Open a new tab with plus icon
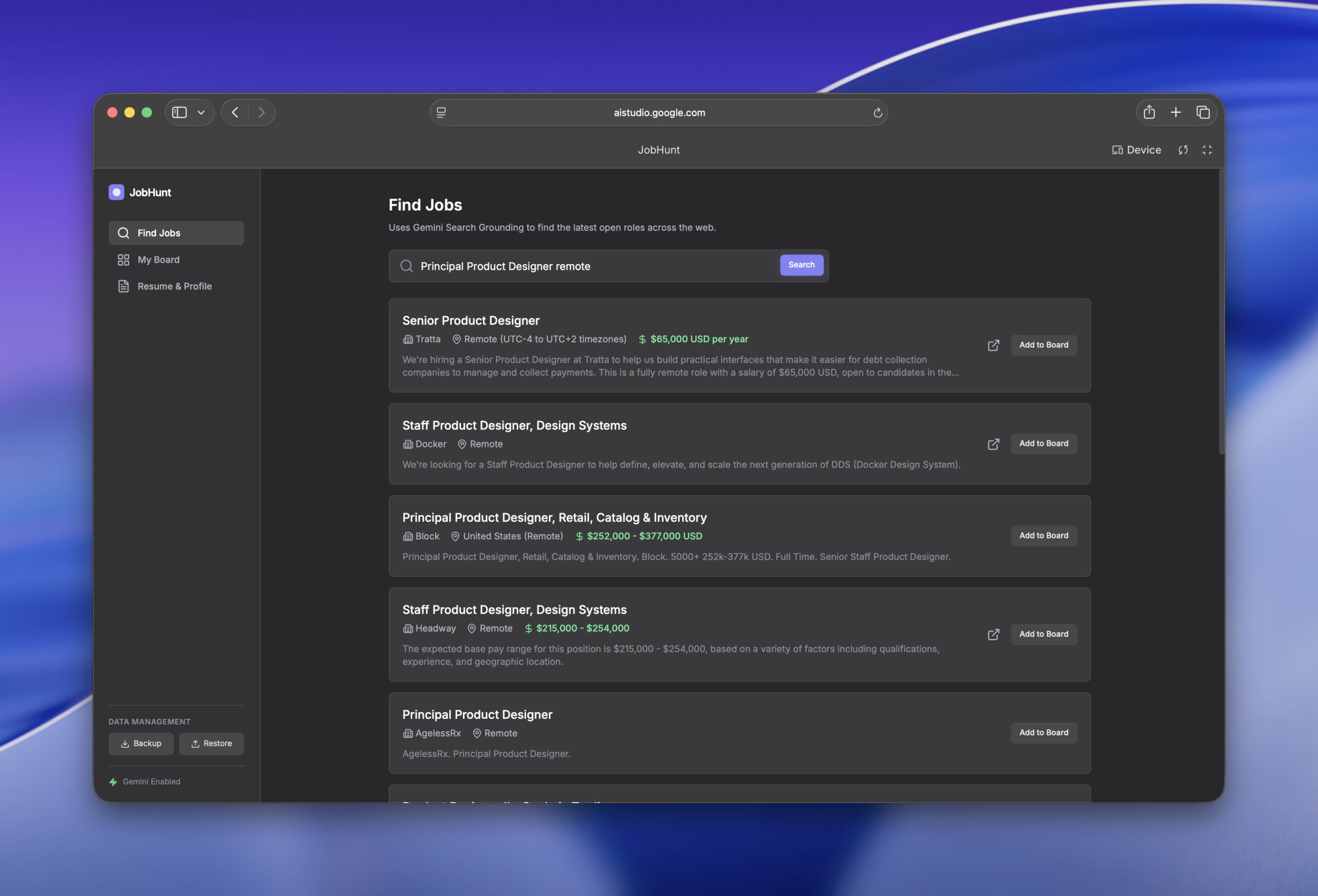 coord(1176,112)
